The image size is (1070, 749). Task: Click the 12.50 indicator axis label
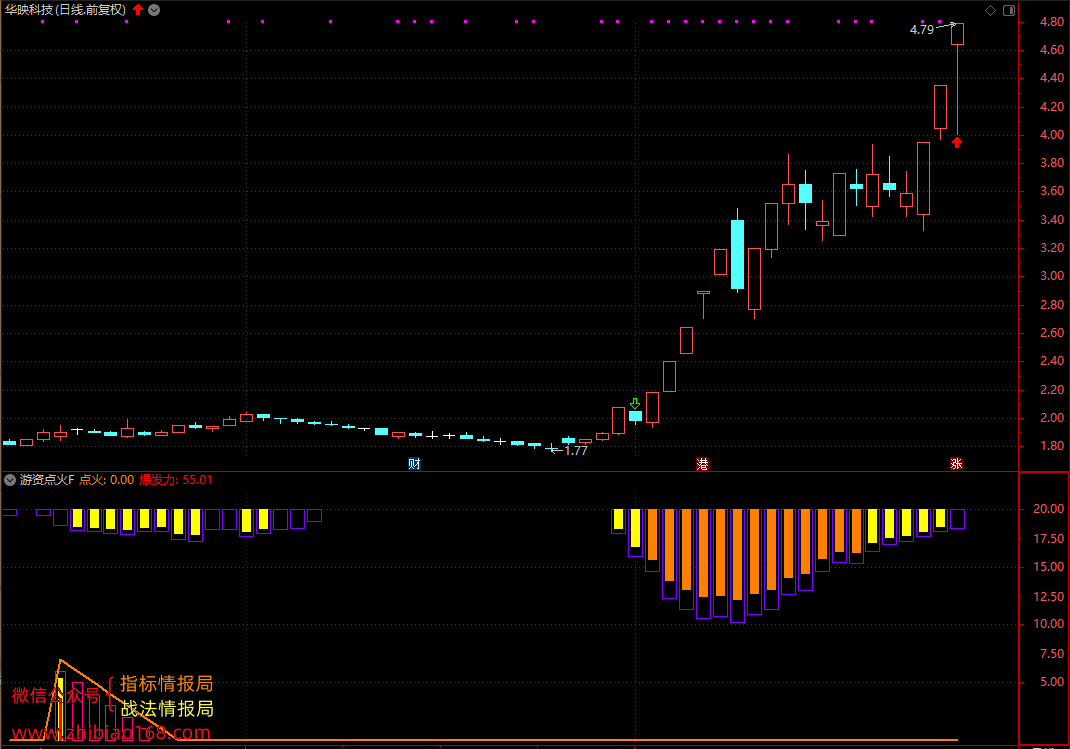click(1048, 596)
